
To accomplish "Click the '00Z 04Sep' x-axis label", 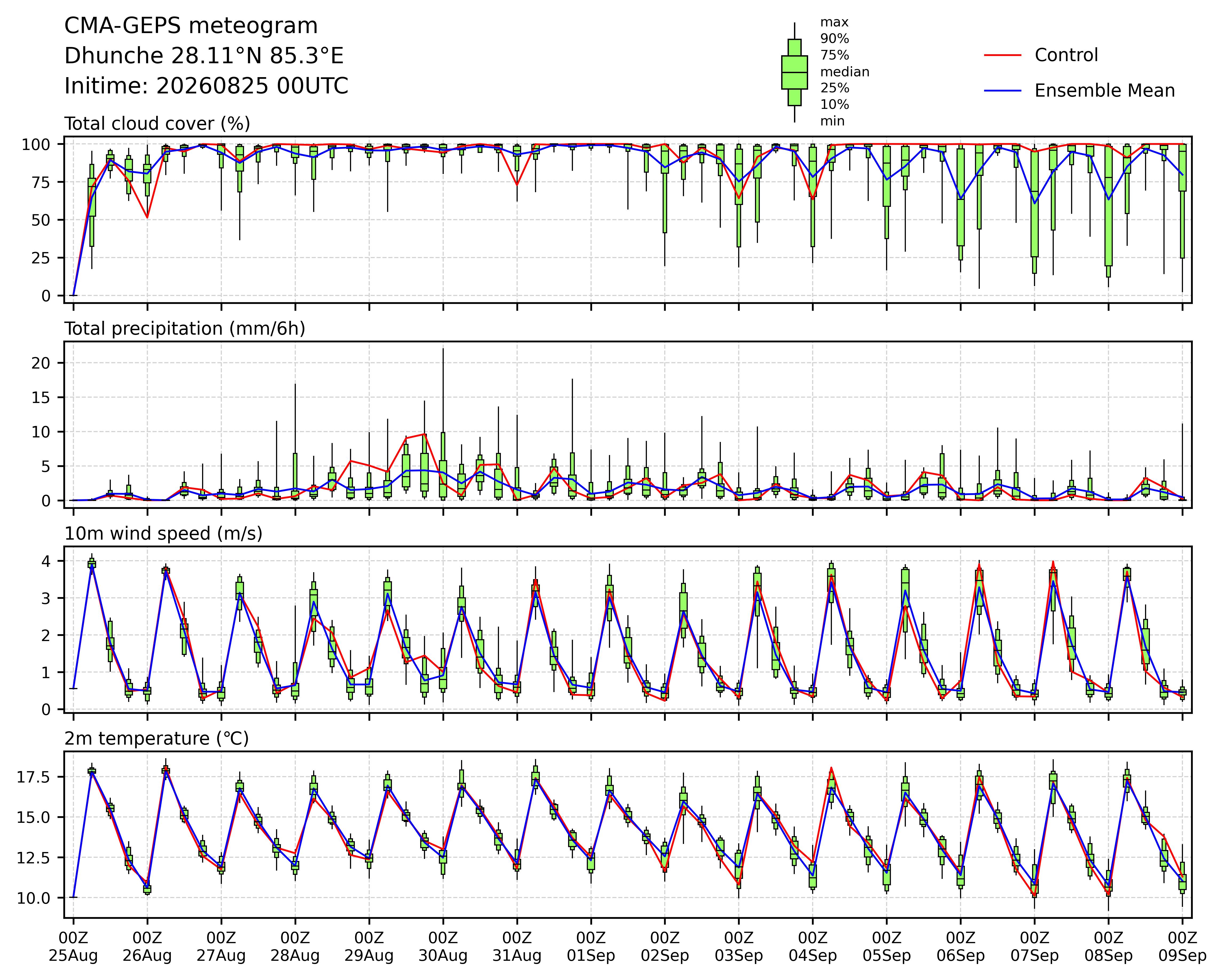I will (813, 947).
